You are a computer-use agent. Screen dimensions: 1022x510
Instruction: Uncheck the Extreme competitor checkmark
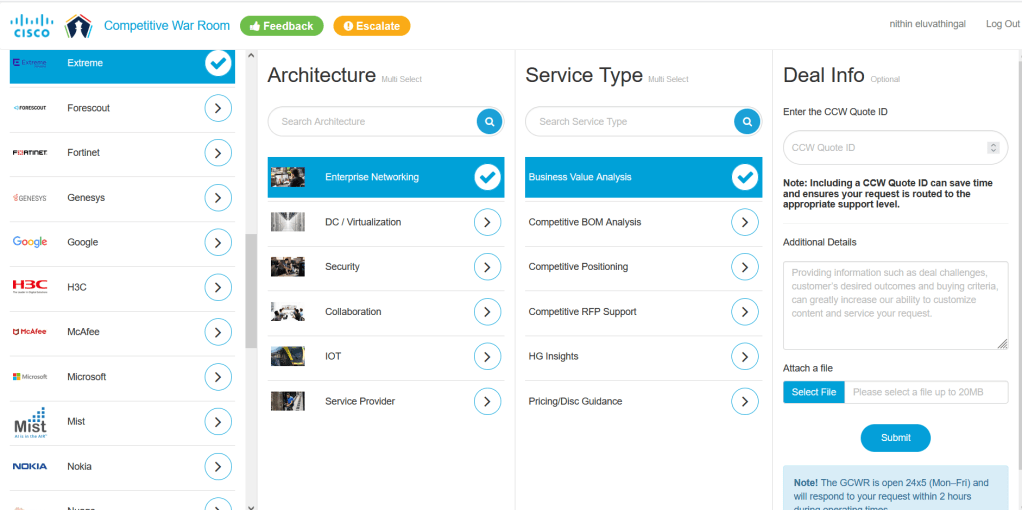tap(218, 63)
